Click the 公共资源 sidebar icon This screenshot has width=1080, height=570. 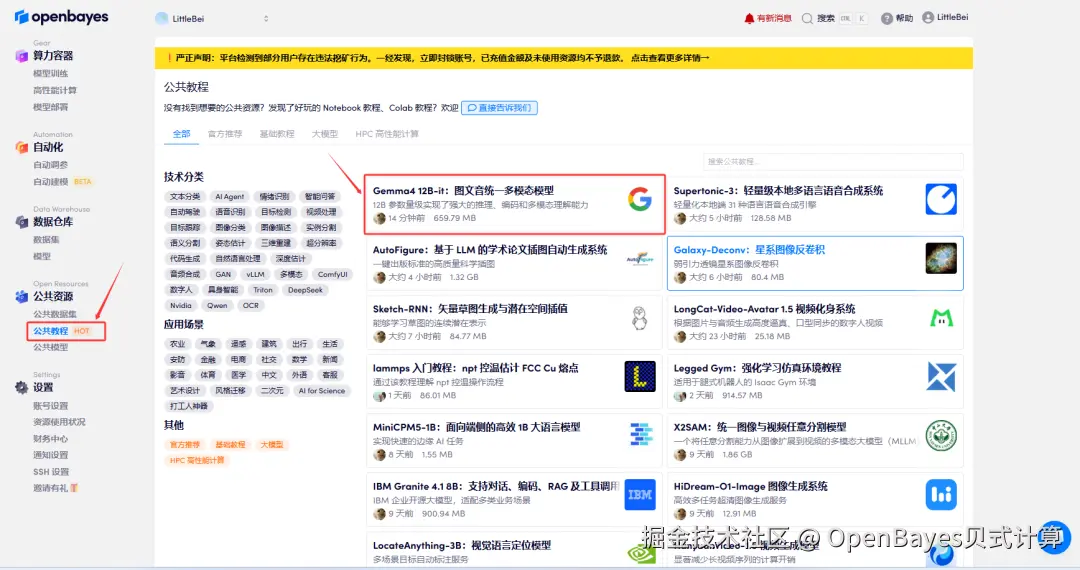click(21, 297)
